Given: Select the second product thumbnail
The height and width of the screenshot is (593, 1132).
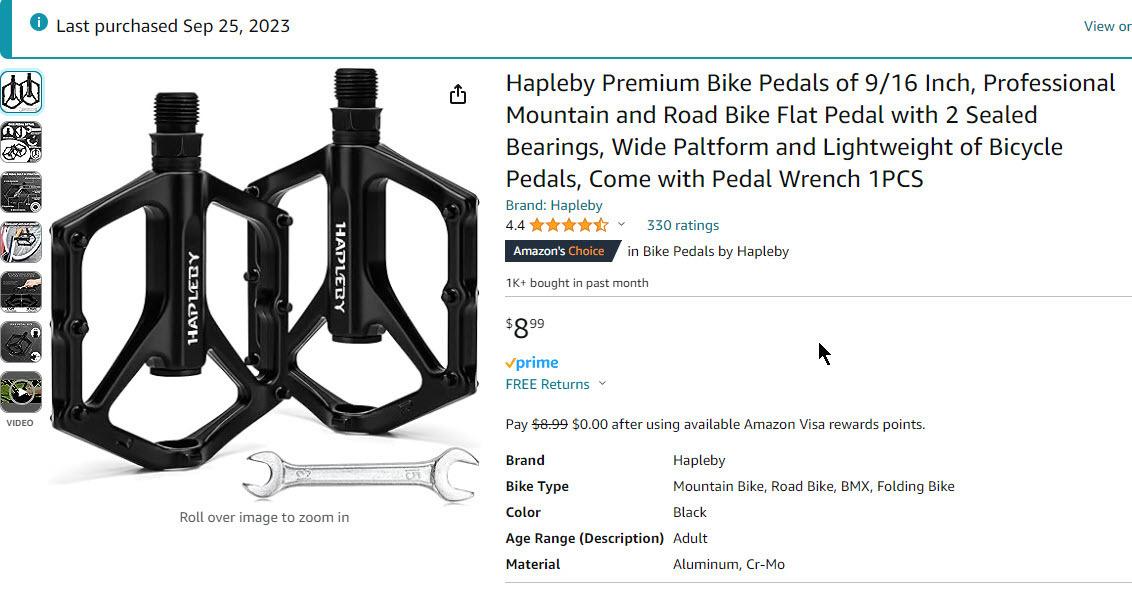Looking at the screenshot, I should click(x=21, y=142).
